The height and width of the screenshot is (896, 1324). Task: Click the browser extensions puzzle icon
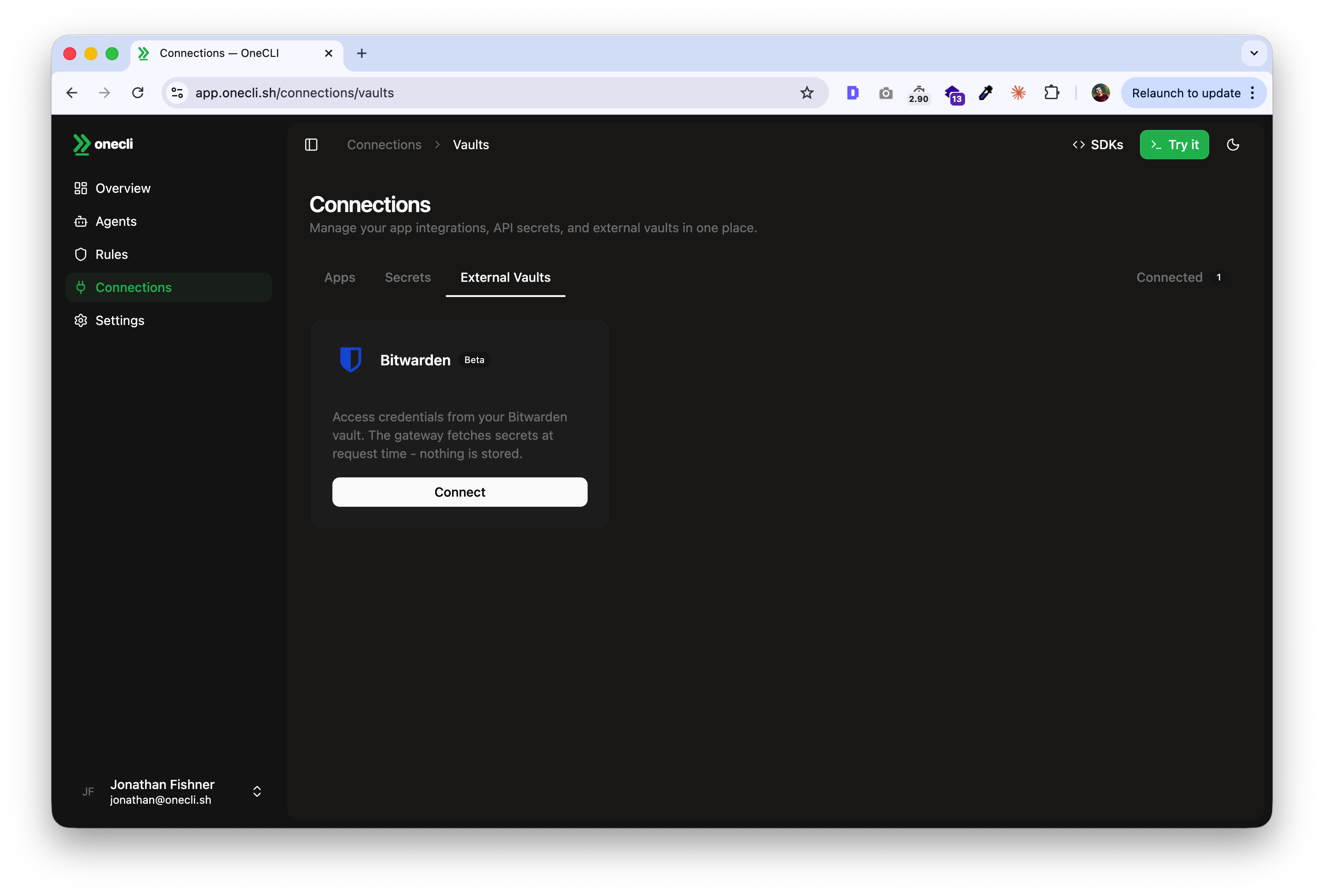point(1052,92)
